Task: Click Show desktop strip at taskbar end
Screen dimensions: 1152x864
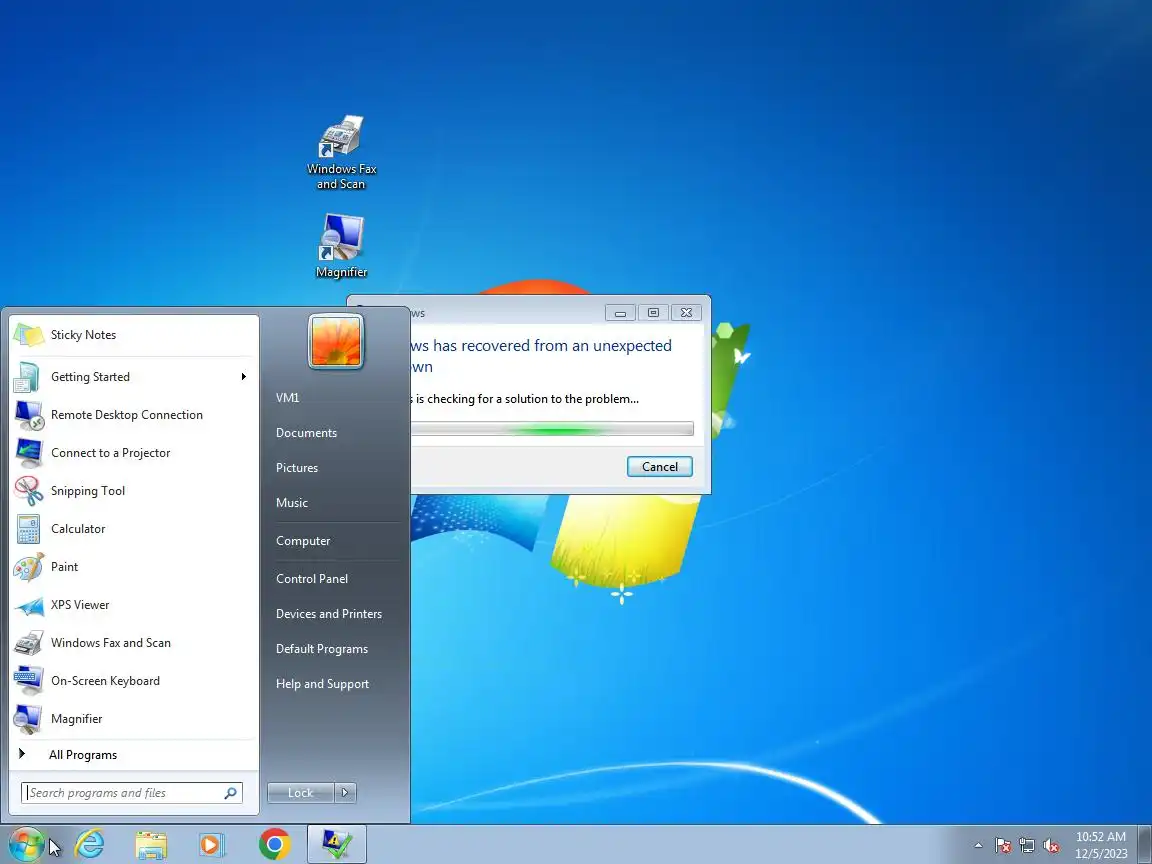Action: point(1145,845)
